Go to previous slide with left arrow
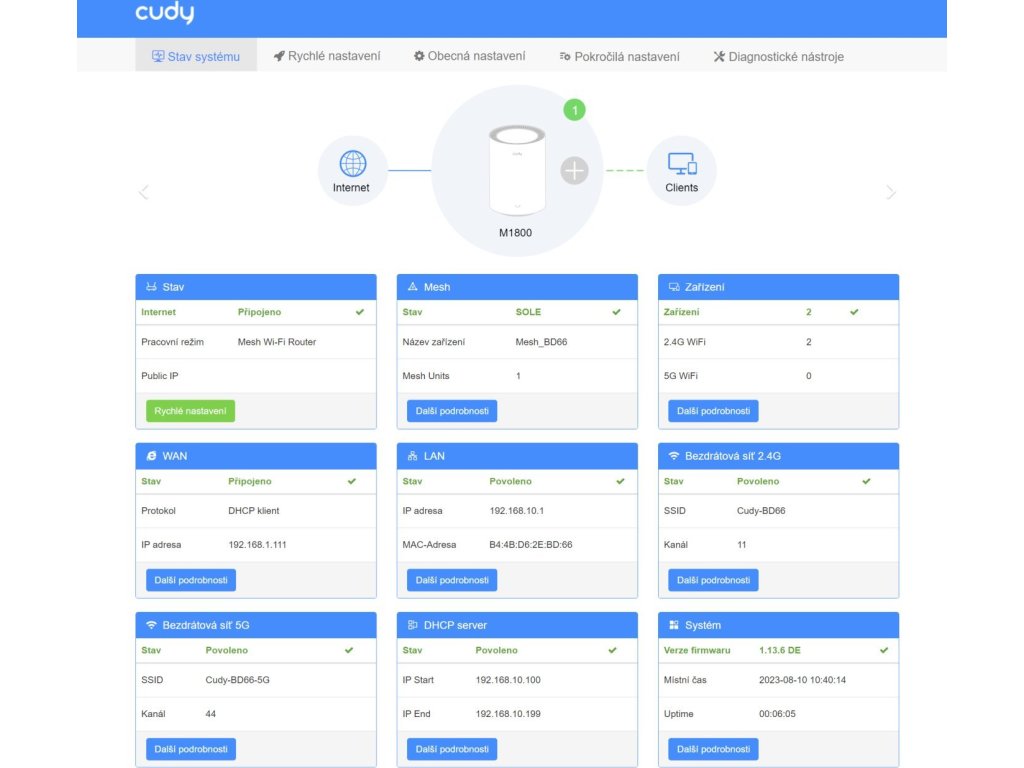 (x=144, y=192)
